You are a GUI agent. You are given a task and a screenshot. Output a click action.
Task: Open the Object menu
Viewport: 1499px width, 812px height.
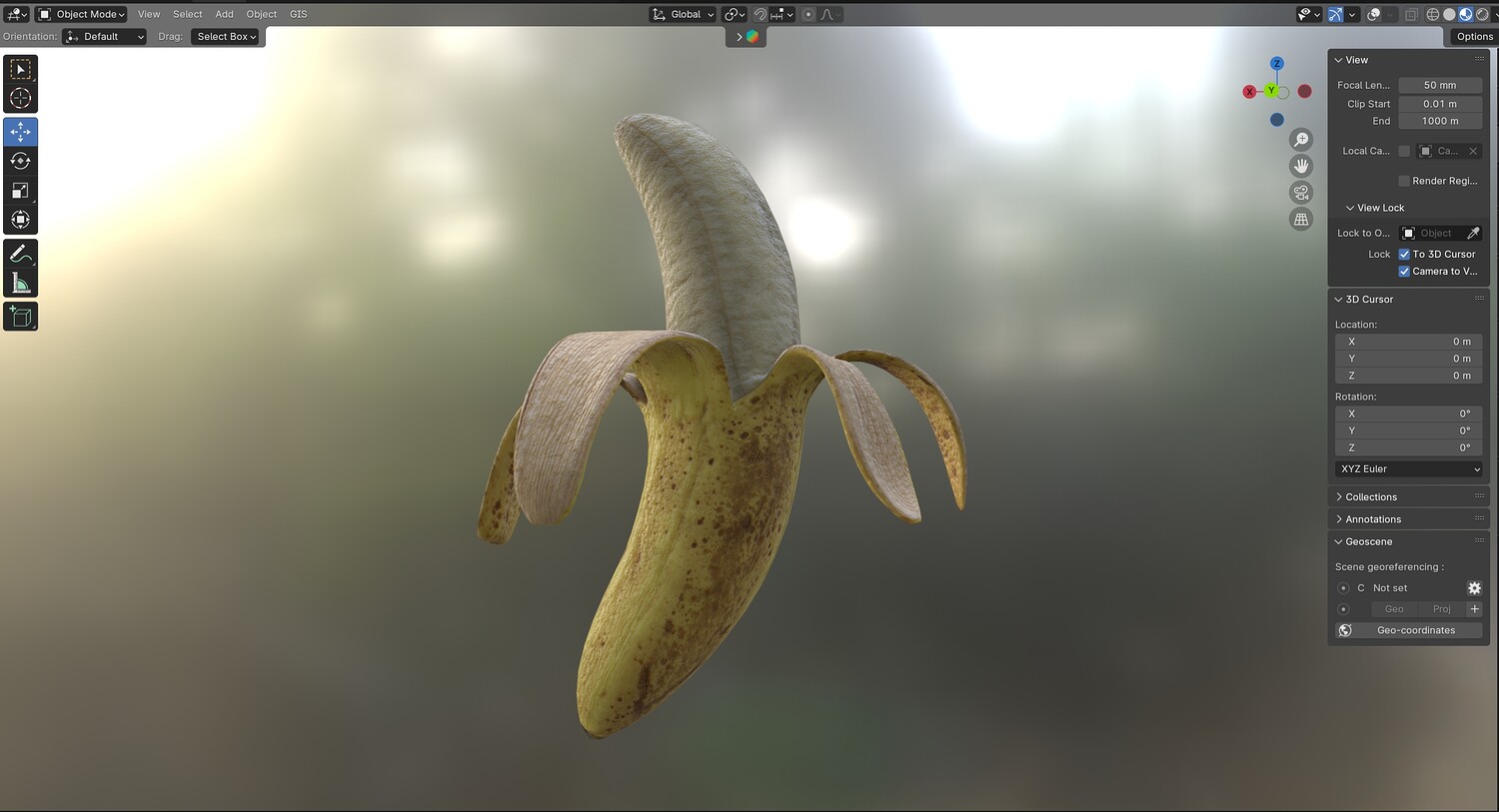(262, 14)
